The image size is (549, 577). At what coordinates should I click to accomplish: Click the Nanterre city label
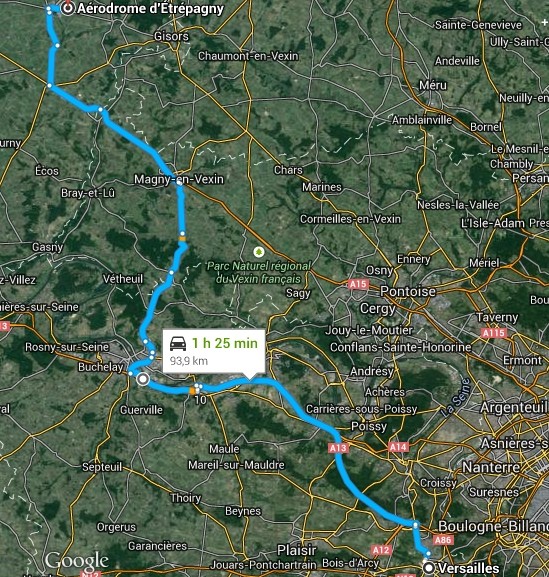click(491, 467)
